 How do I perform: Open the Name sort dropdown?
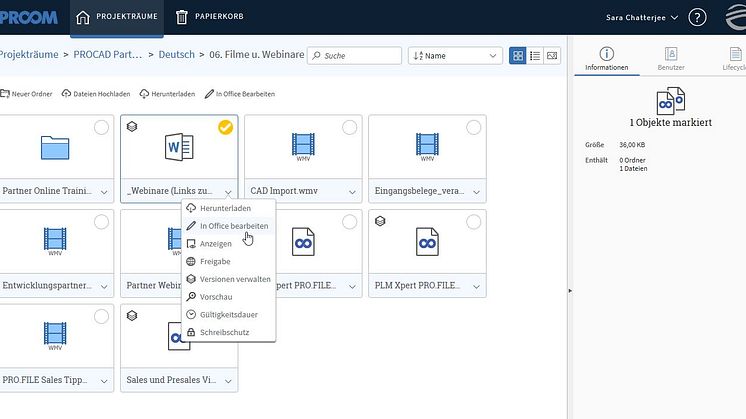[x=455, y=56]
